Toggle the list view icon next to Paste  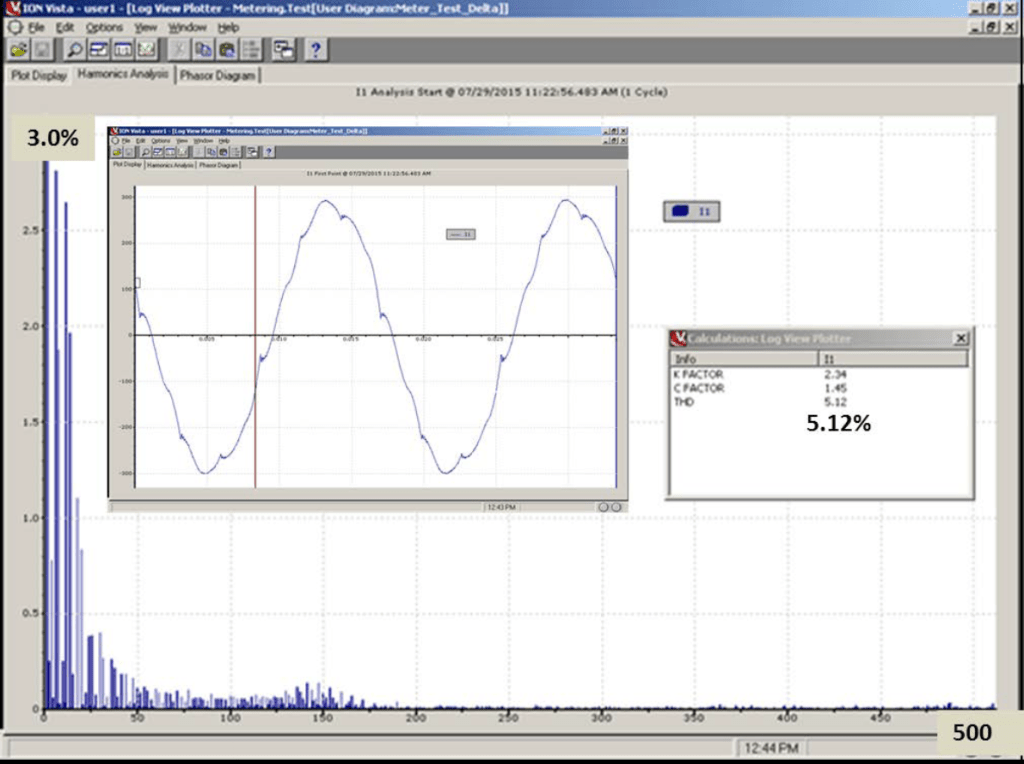tap(251, 49)
